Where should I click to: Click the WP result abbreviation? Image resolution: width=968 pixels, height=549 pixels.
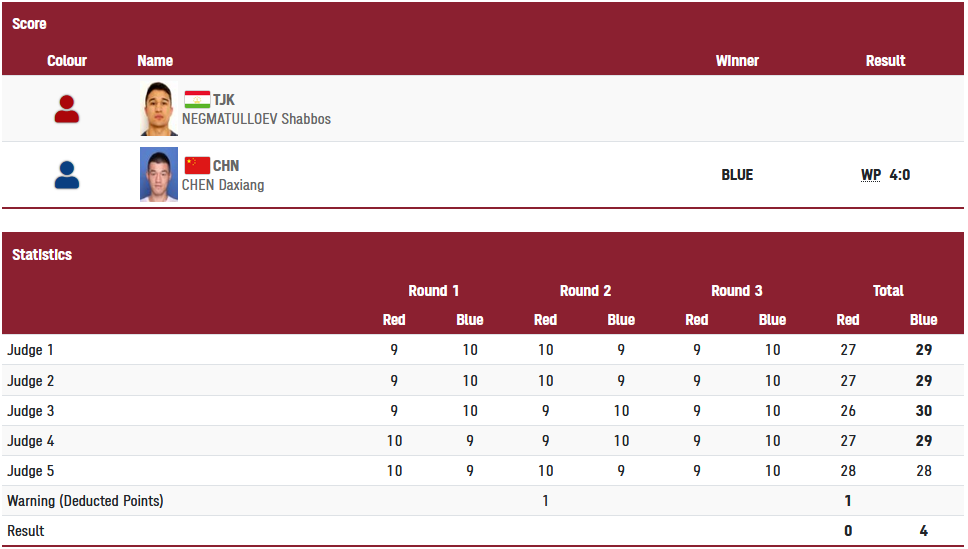coord(870,175)
